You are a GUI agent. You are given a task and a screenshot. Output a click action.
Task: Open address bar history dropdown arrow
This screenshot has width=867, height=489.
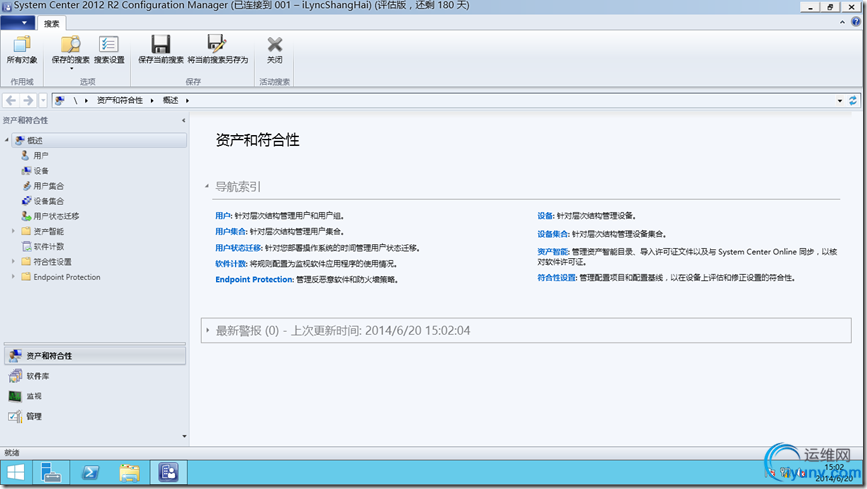tap(839, 101)
